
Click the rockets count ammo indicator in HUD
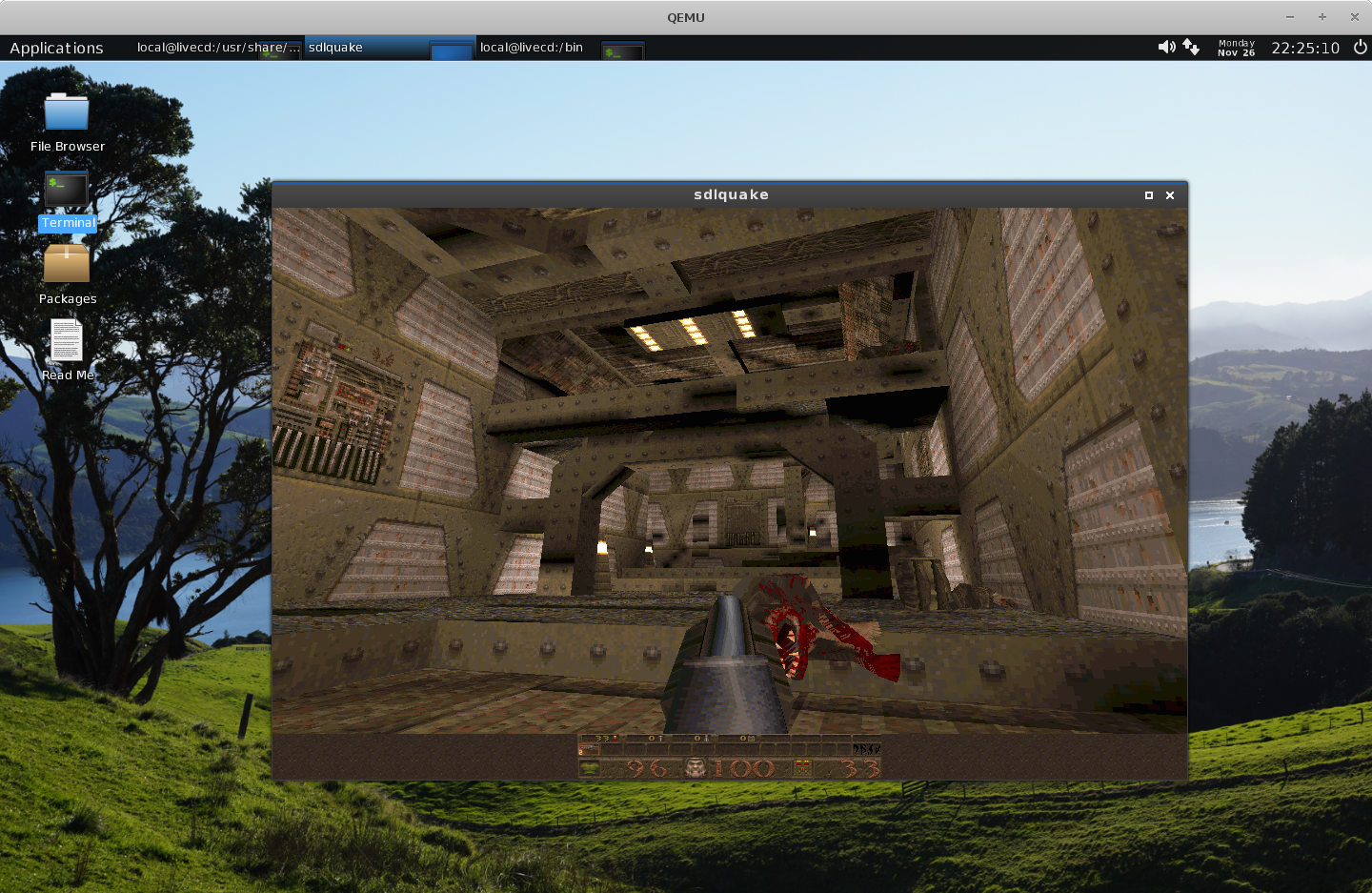(701, 738)
